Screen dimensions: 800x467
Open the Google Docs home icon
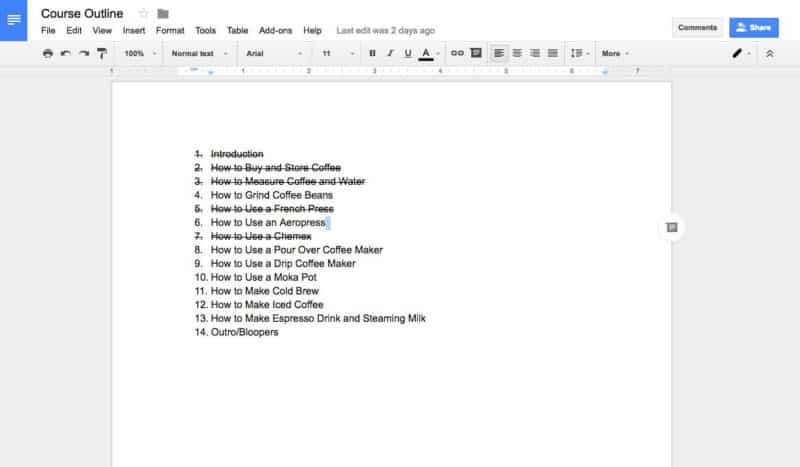[13, 20]
